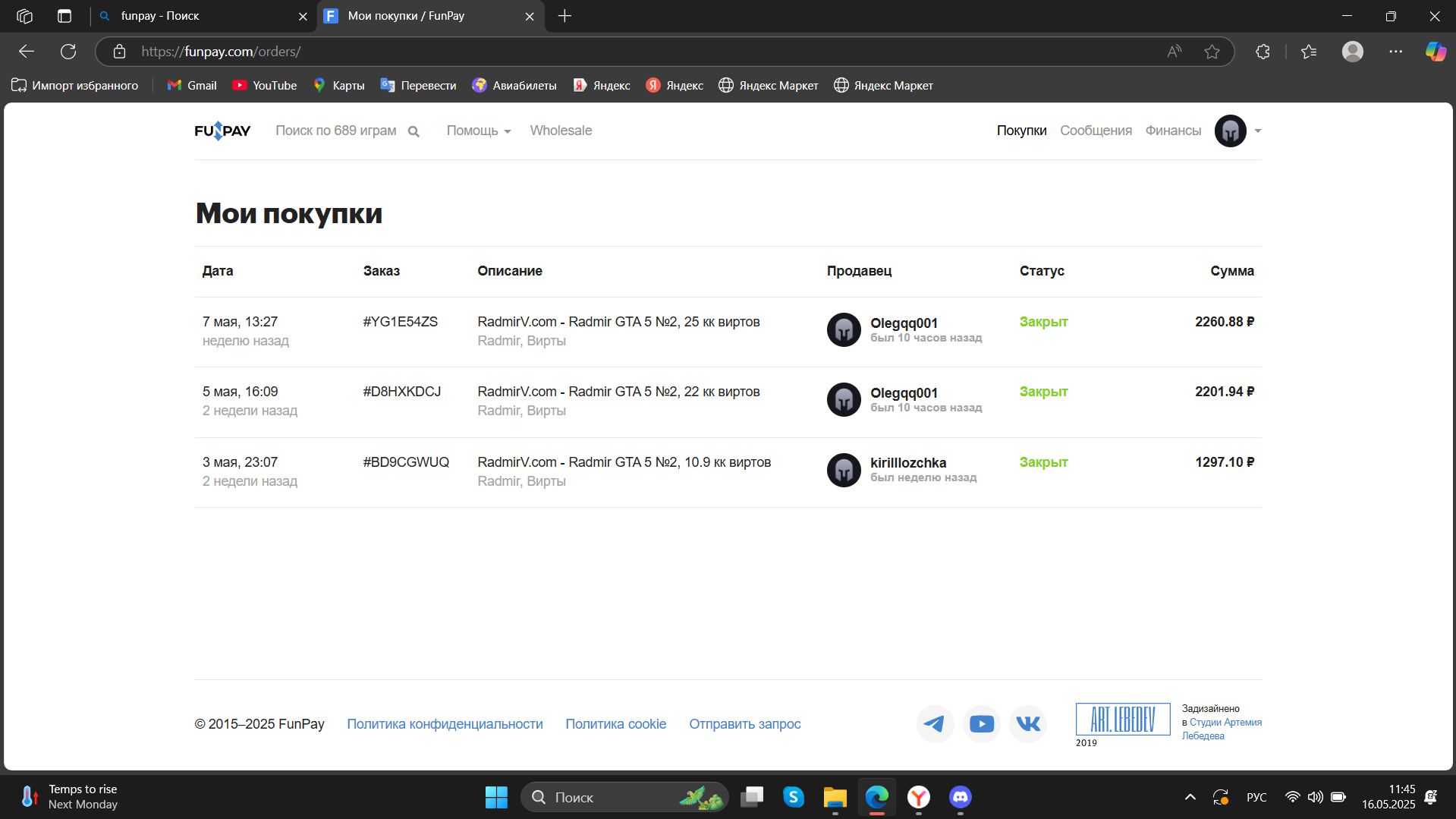This screenshot has width=1456, height=819.
Task: Open the Перевести bookmark
Action: click(x=418, y=86)
